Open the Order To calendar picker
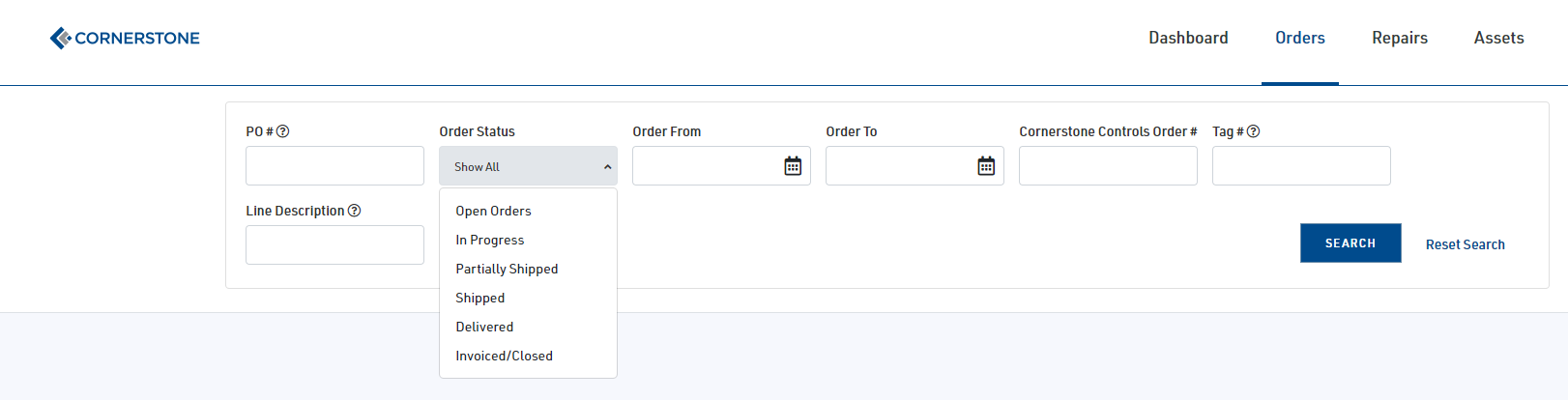The width and height of the screenshot is (1568, 400). pyautogui.click(x=986, y=166)
